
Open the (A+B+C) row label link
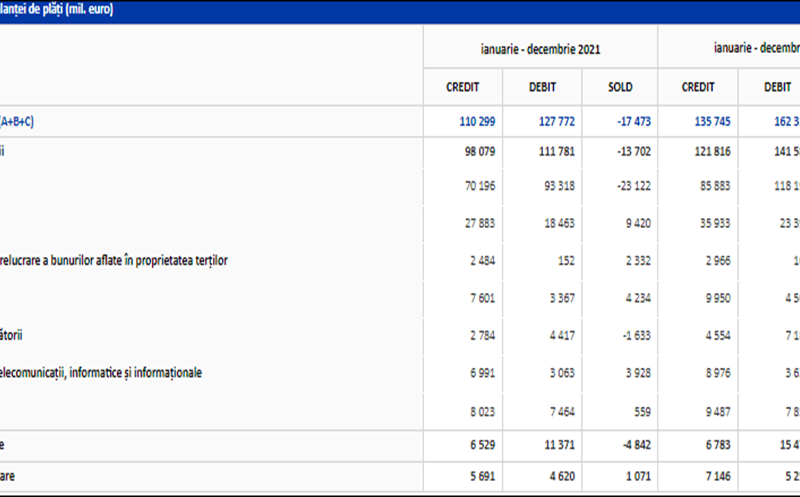pos(19,121)
